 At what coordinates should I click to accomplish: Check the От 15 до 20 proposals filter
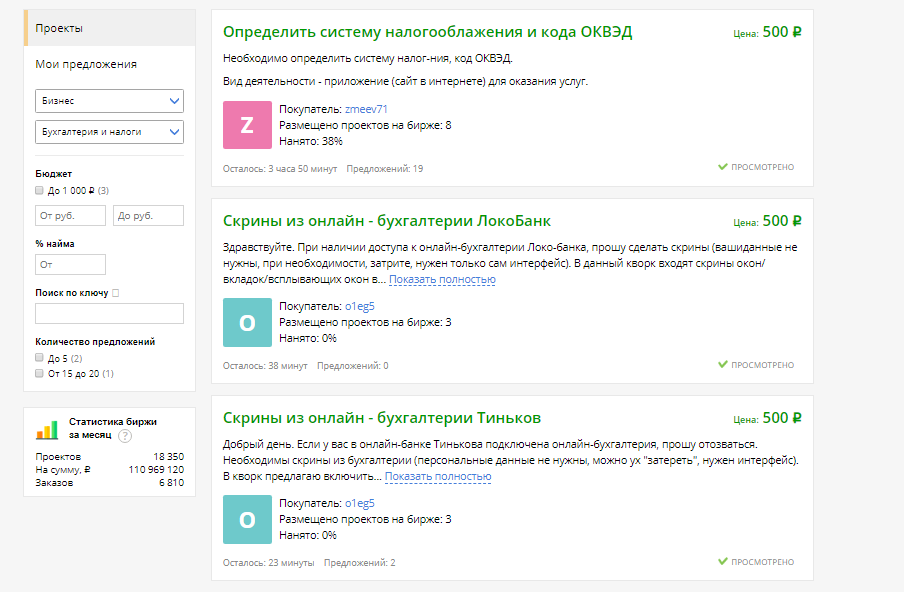[x=39, y=373]
